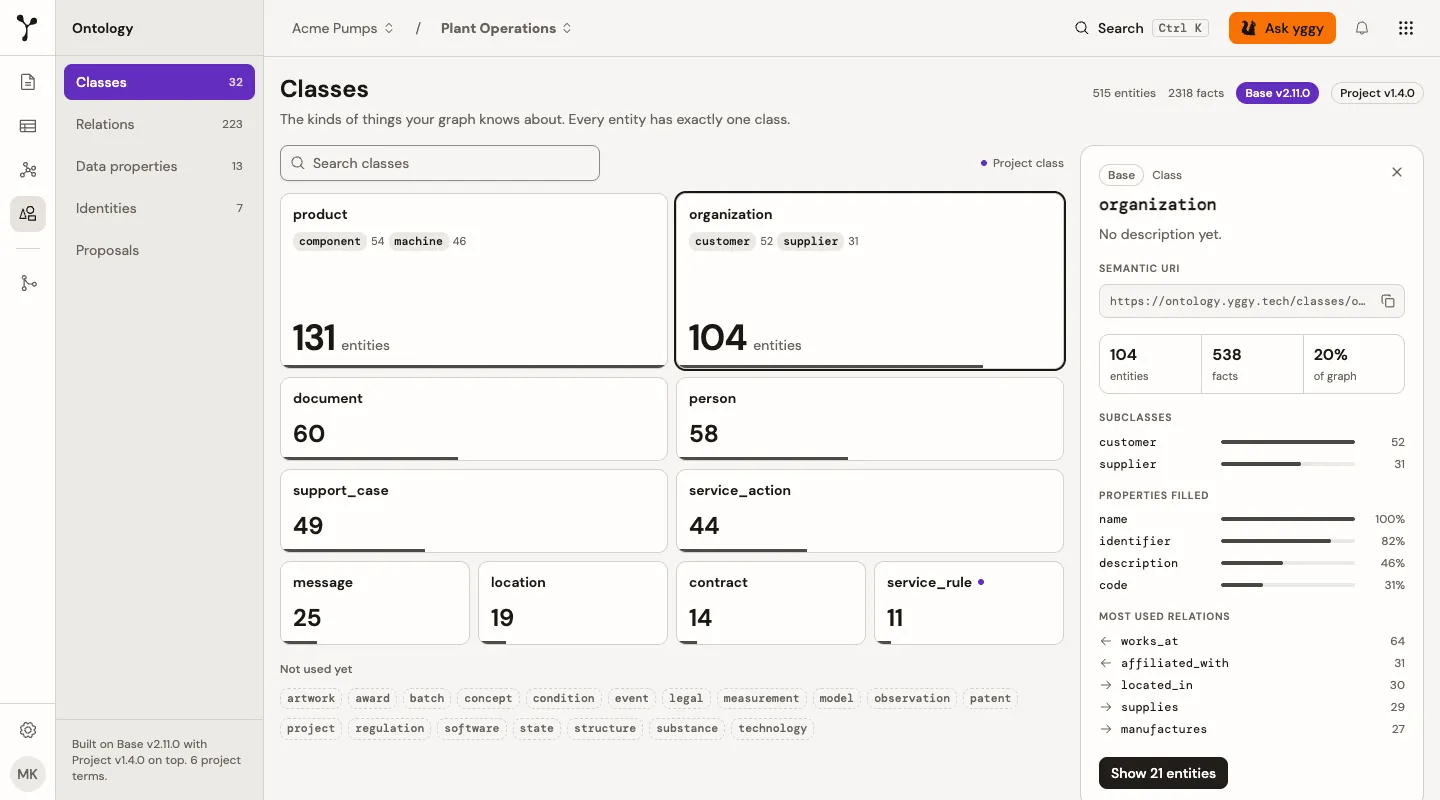
Task: Click the works_at relation row
Action: 1252,641
